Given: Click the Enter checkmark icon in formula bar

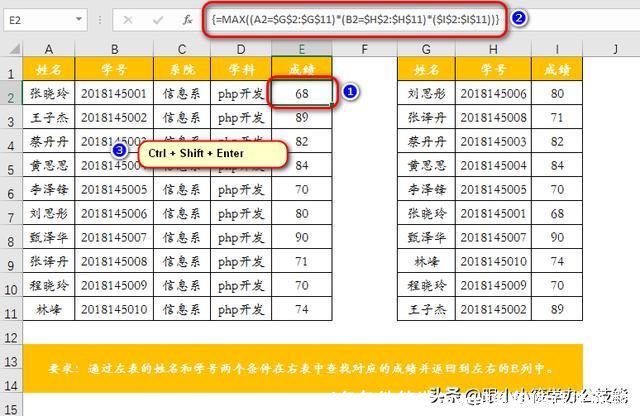Looking at the screenshot, I should click(158, 20).
